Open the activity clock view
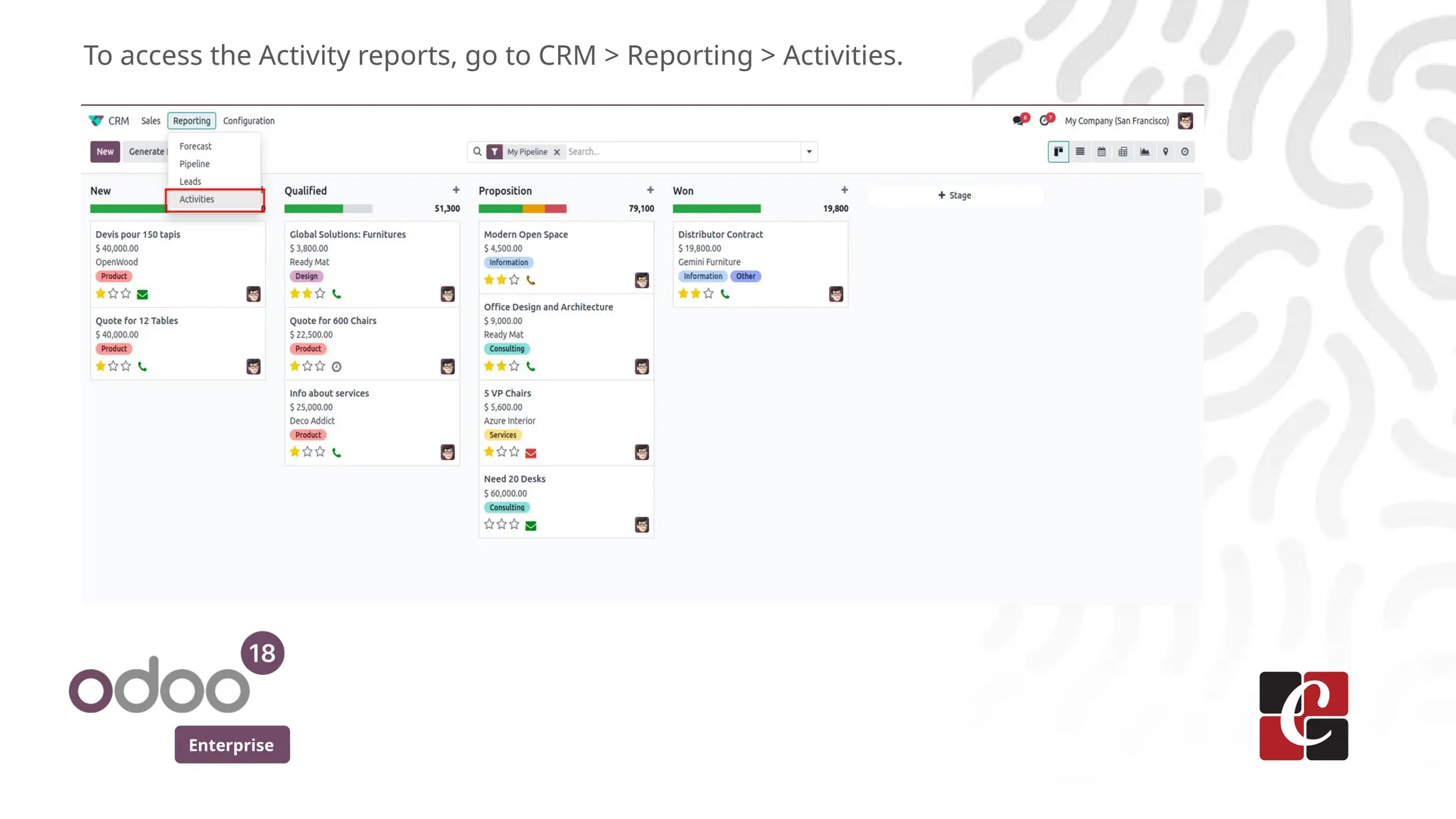This screenshot has height=819, width=1456. (1184, 151)
